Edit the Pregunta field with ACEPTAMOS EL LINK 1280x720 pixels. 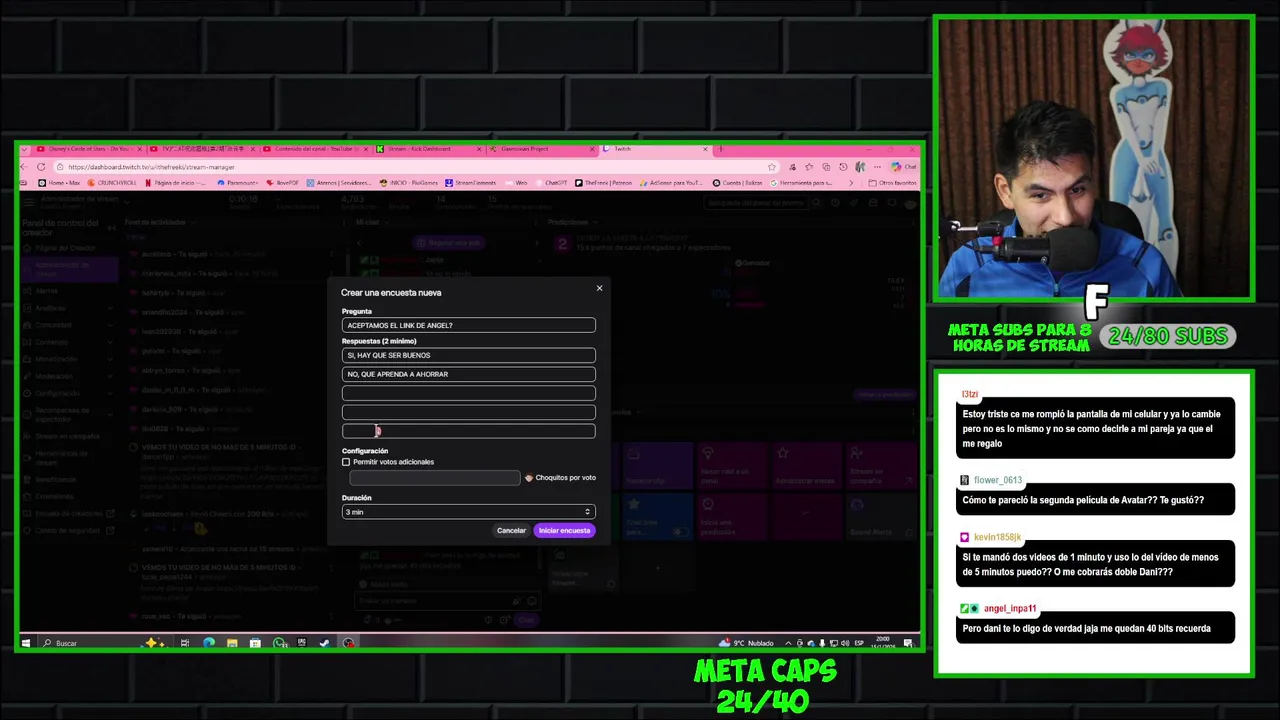pos(468,325)
